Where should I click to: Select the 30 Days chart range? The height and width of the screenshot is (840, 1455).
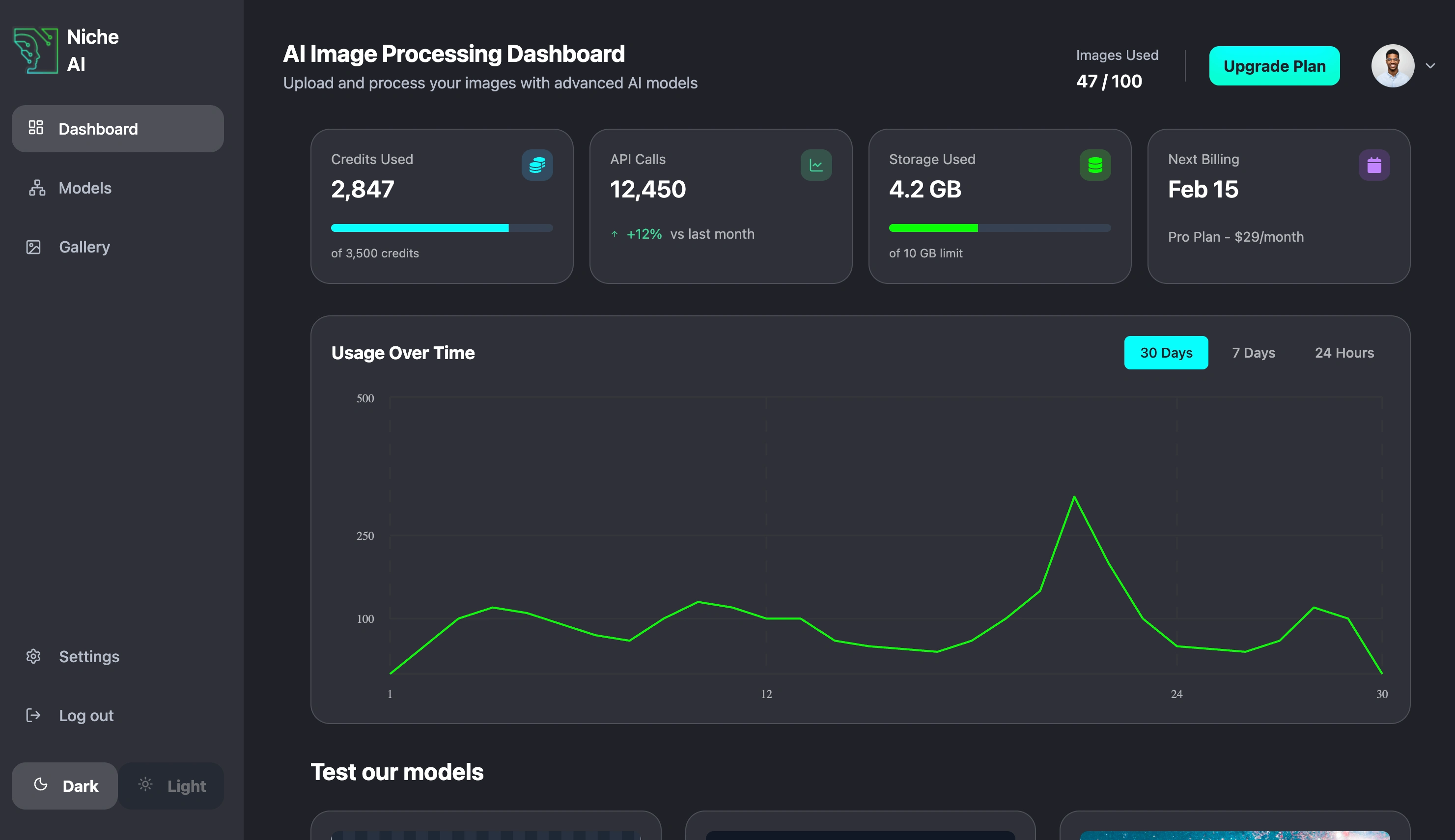[1165, 353]
